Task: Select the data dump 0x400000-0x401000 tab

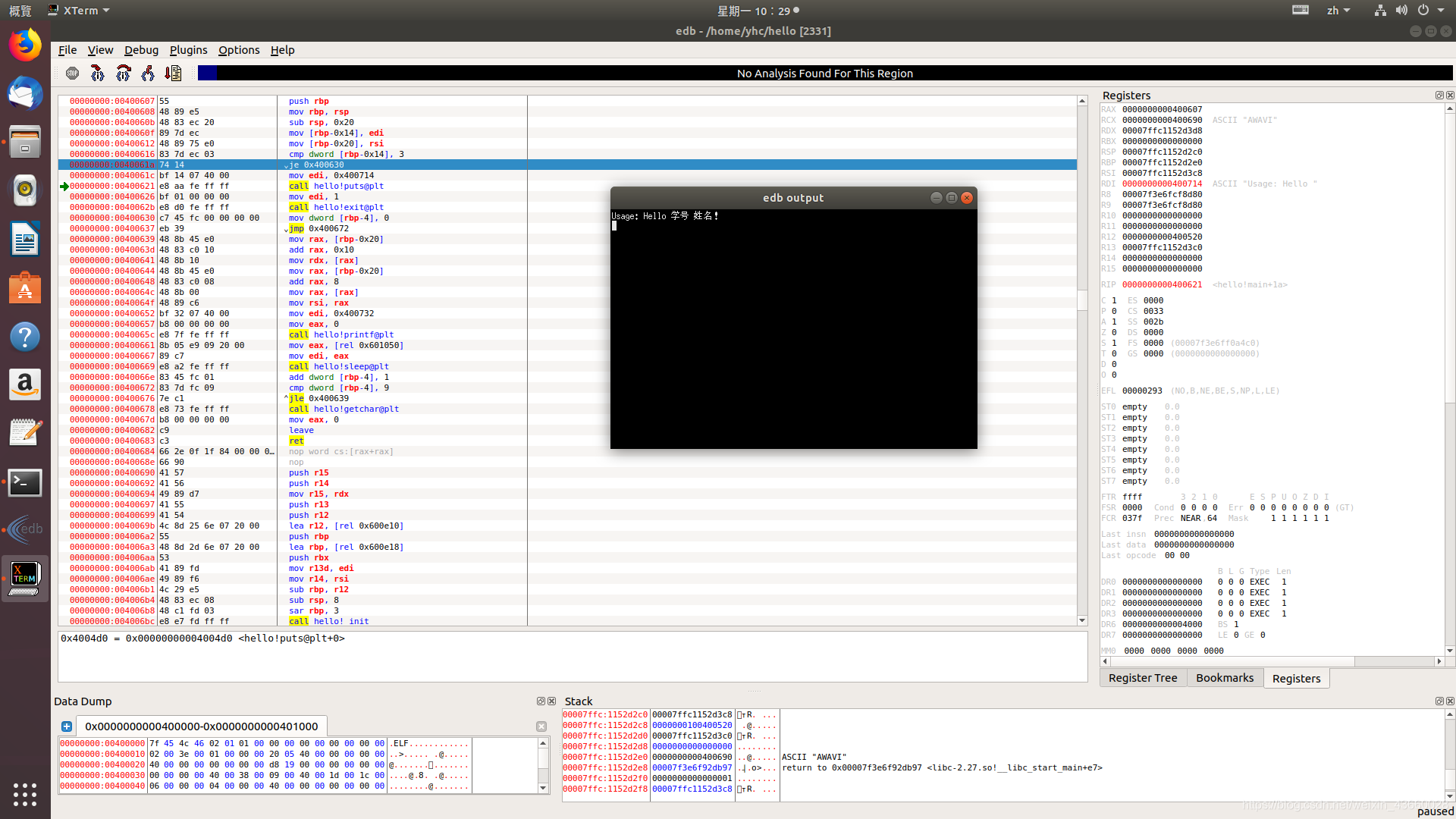Action: [201, 726]
